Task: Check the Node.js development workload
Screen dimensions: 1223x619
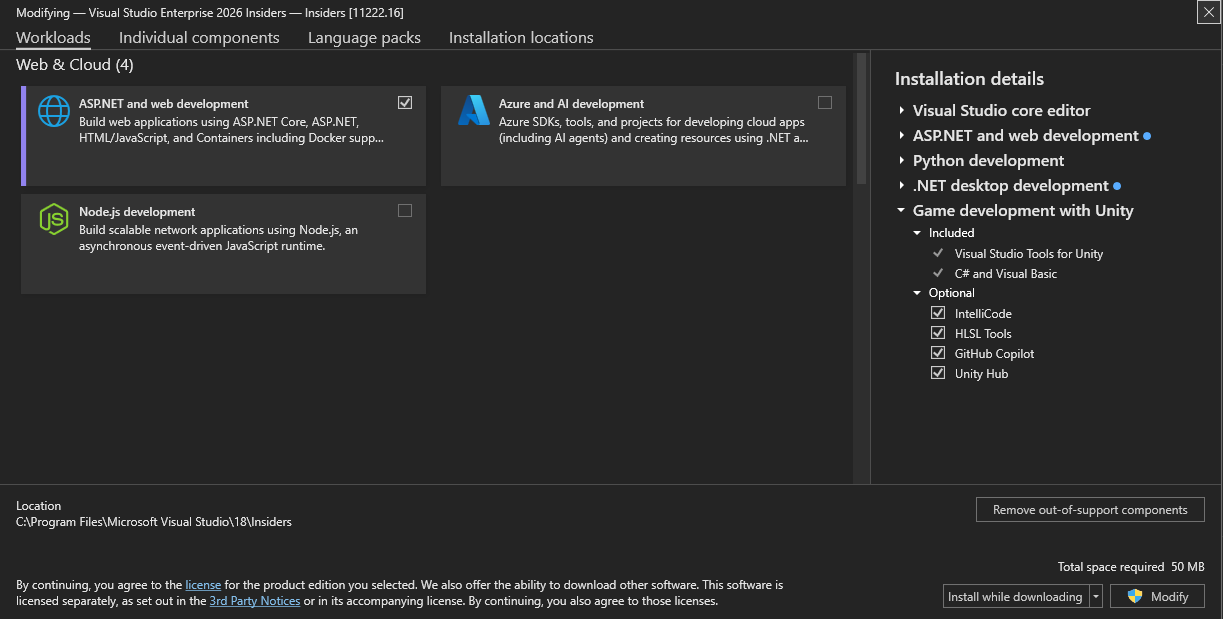Action: pyautogui.click(x=405, y=210)
